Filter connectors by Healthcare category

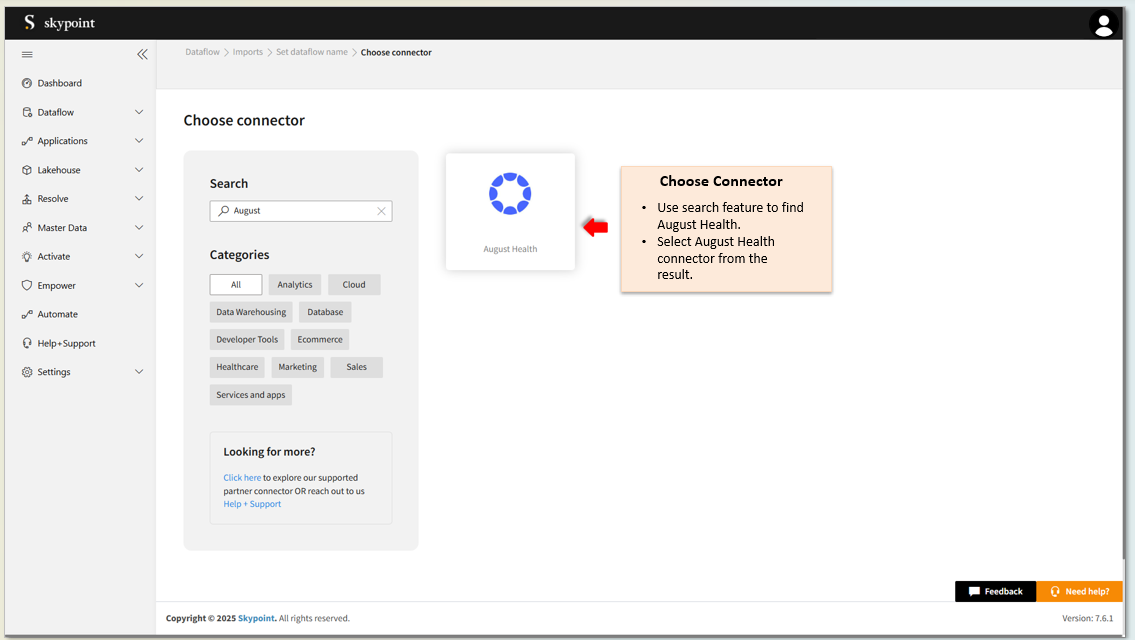237,367
